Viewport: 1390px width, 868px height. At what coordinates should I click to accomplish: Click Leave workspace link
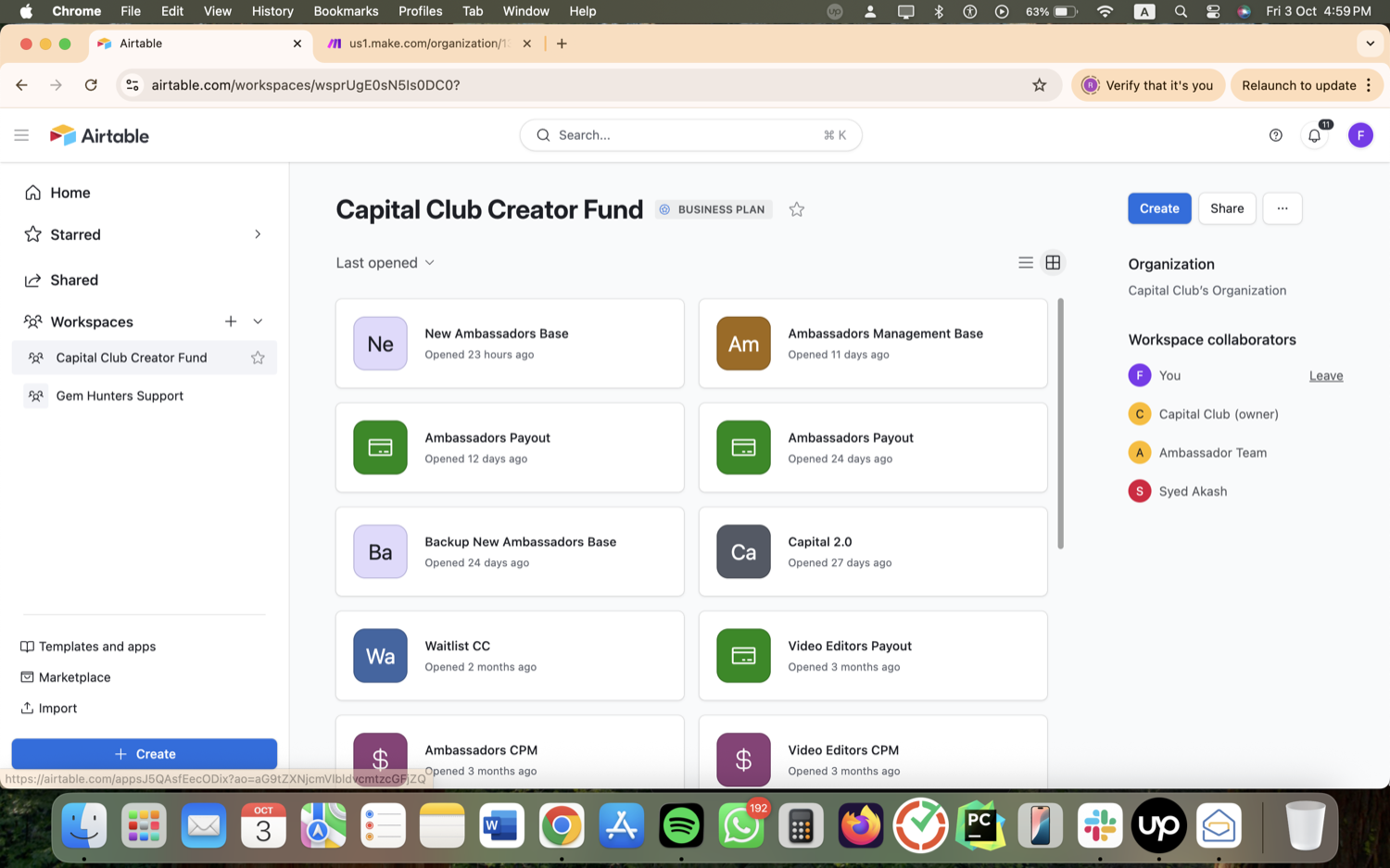(1326, 376)
